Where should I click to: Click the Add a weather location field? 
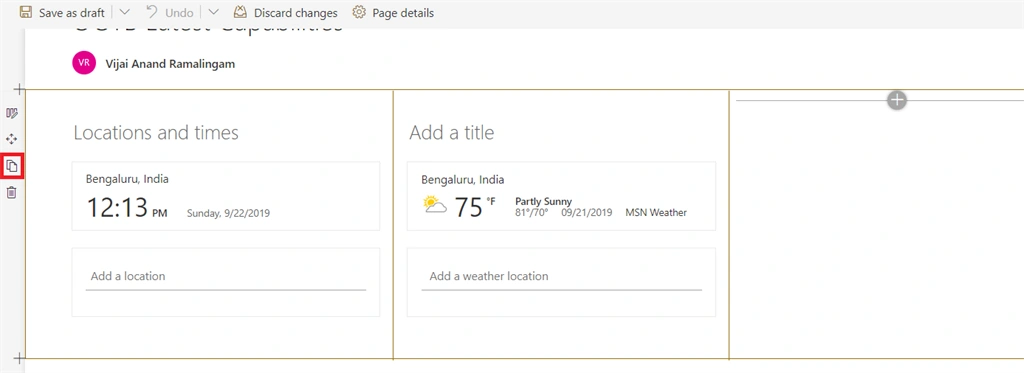pyautogui.click(x=562, y=276)
